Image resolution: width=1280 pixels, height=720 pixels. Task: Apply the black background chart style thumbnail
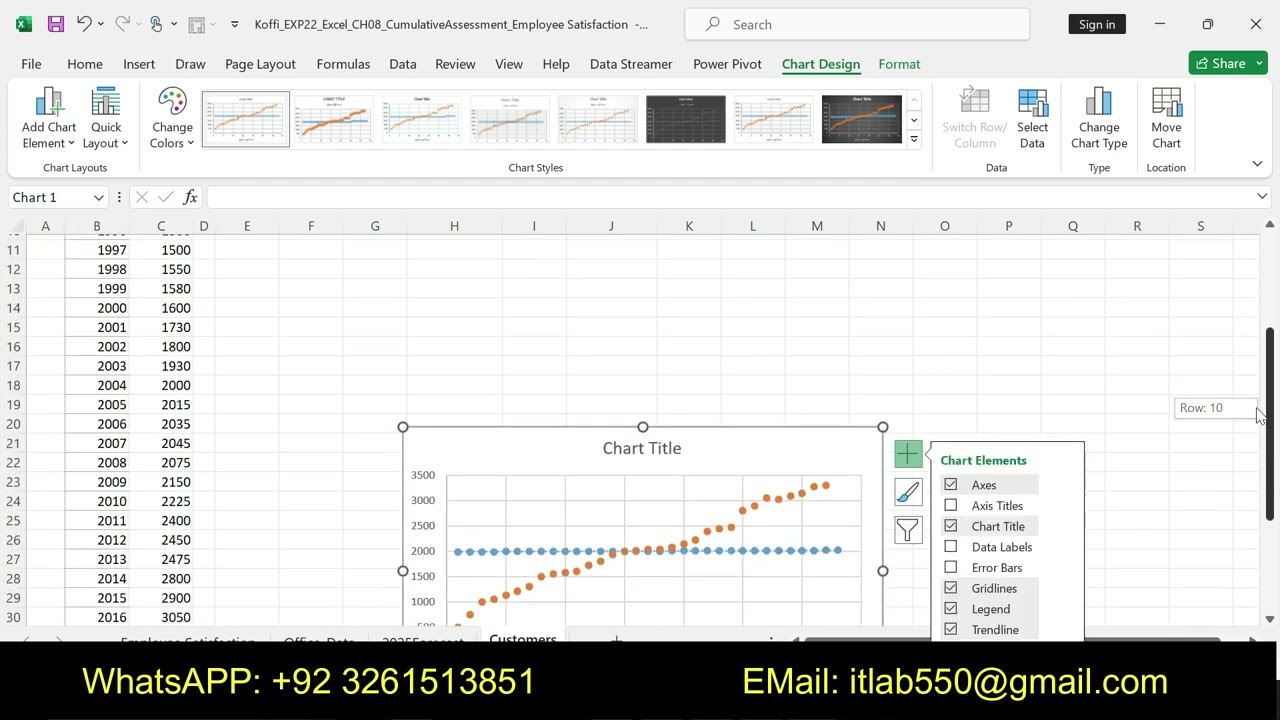686,119
